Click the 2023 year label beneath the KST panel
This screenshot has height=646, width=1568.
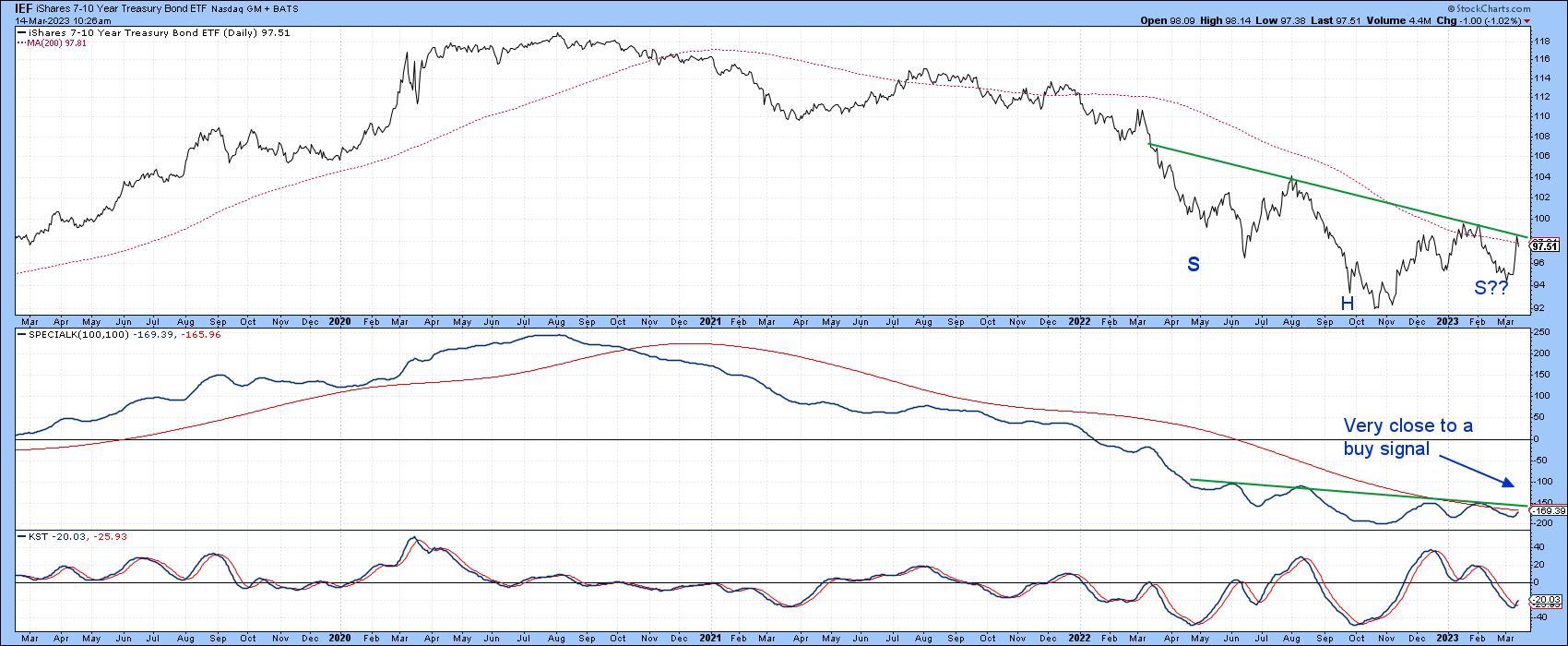click(1446, 638)
